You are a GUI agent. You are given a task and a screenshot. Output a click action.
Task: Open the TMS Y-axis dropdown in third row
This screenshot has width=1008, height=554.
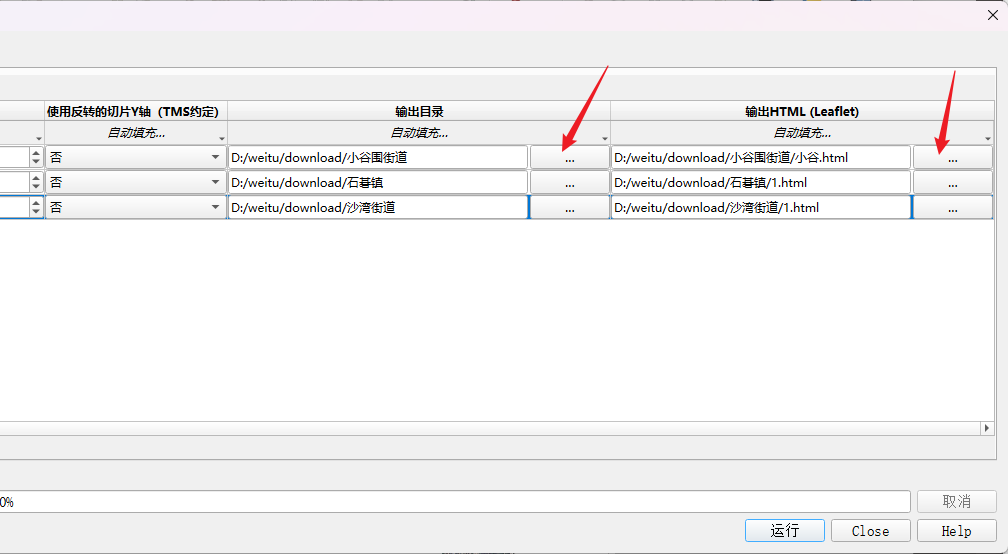(136, 208)
